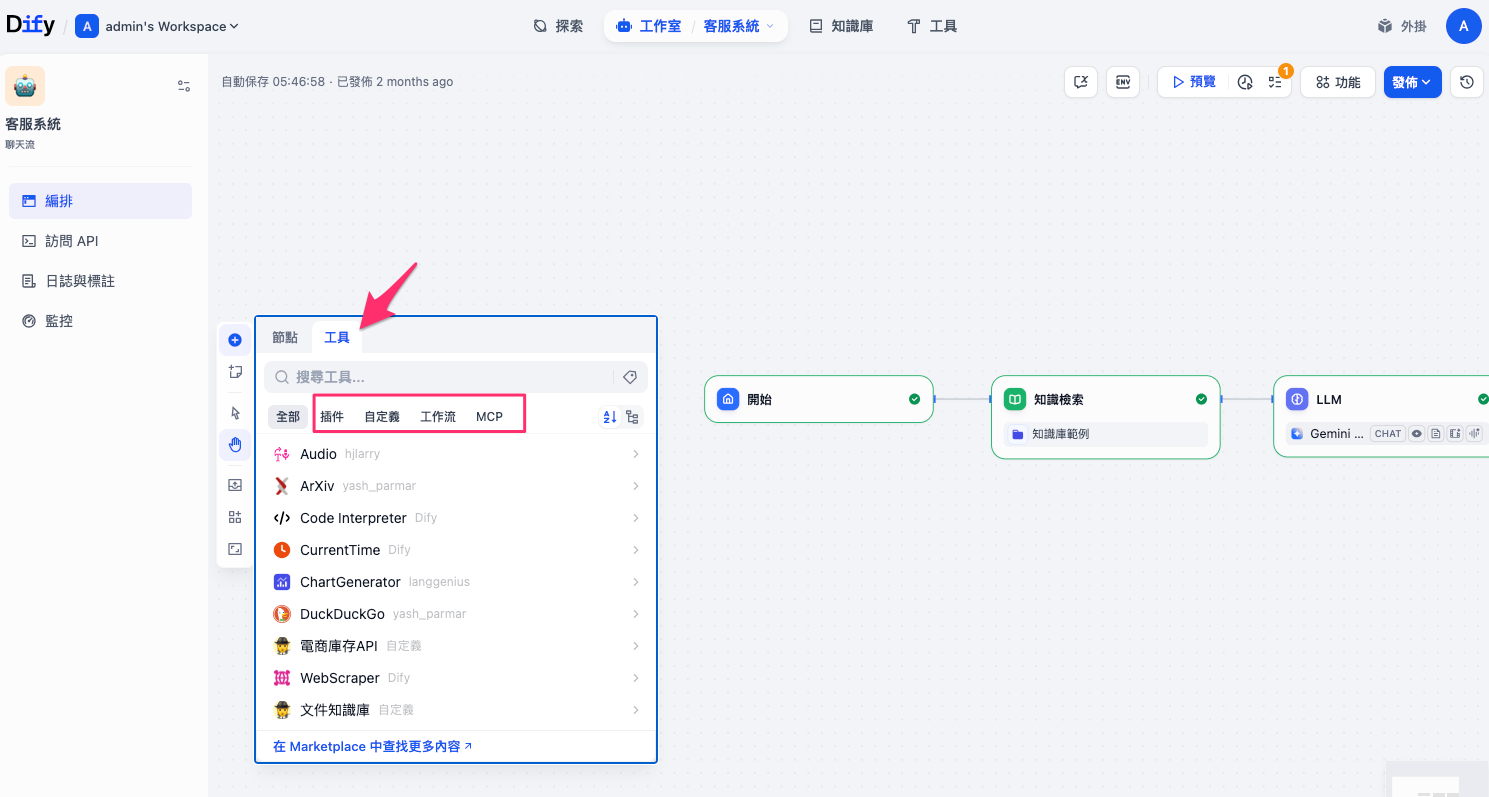The width and height of the screenshot is (1489, 797).
Task: Switch to tree grouped view
Action: pos(632,417)
